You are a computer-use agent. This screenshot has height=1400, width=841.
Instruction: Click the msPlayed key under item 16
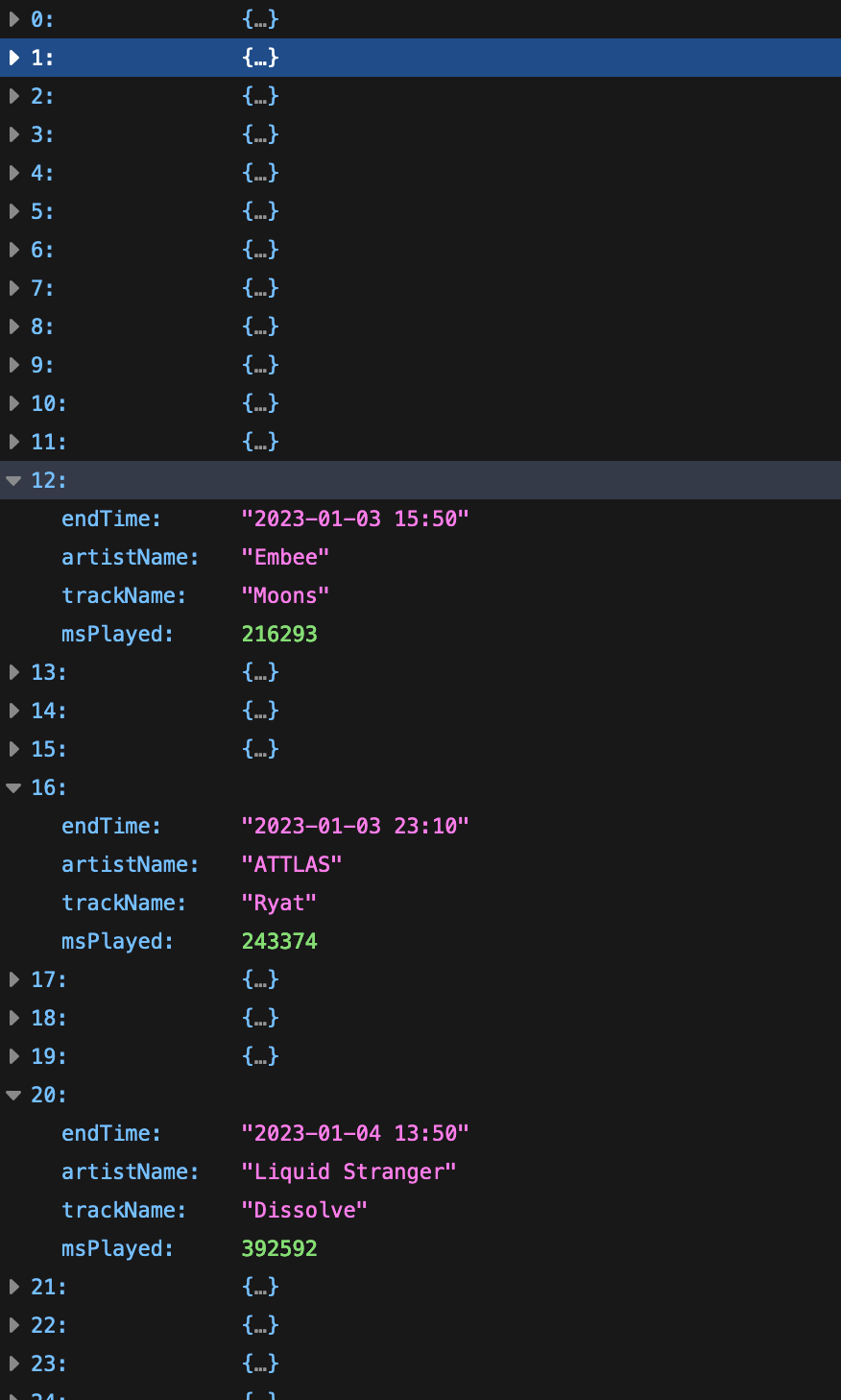[117, 941]
